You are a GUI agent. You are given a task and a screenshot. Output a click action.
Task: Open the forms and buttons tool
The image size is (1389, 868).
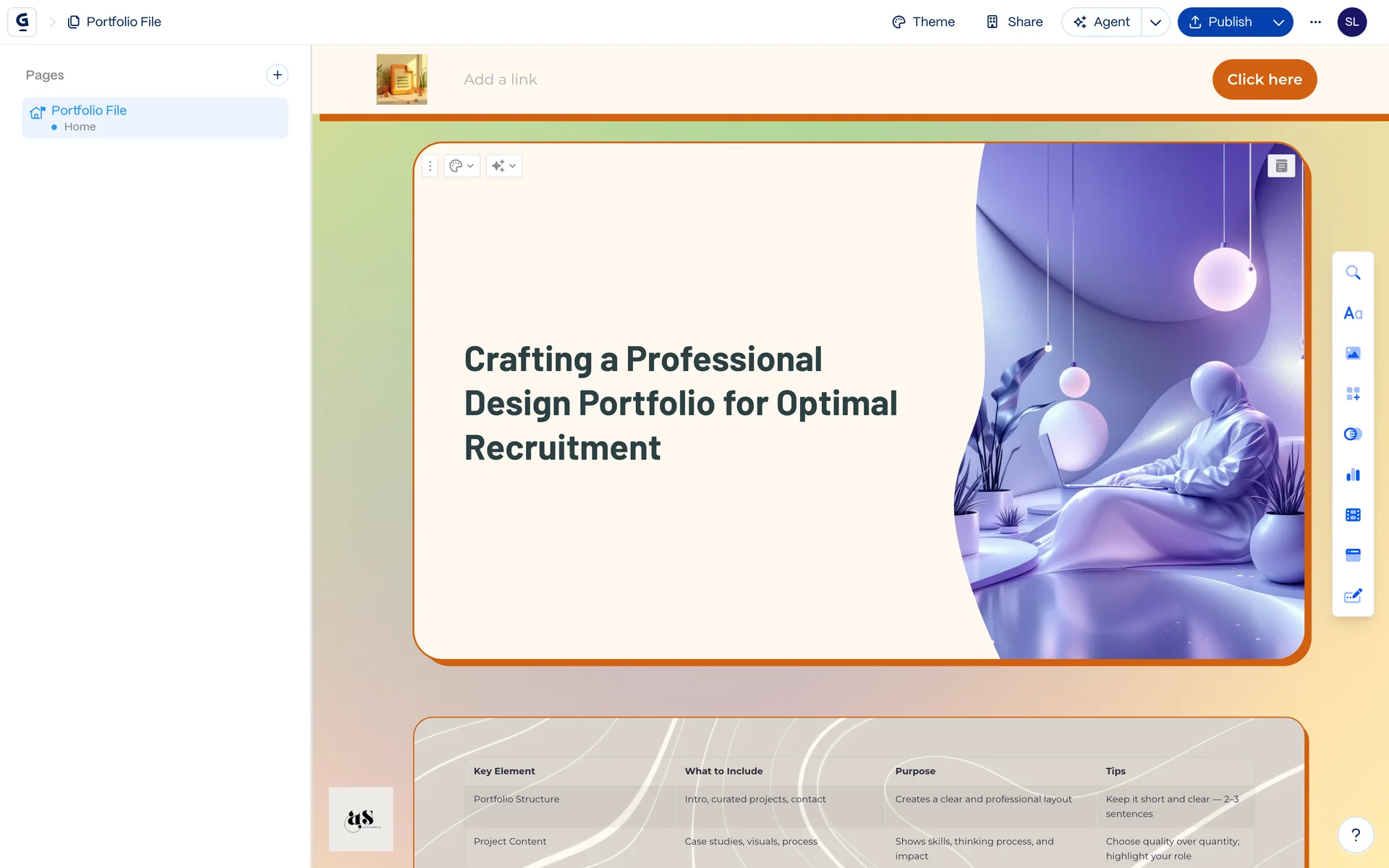tap(1353, 555)
